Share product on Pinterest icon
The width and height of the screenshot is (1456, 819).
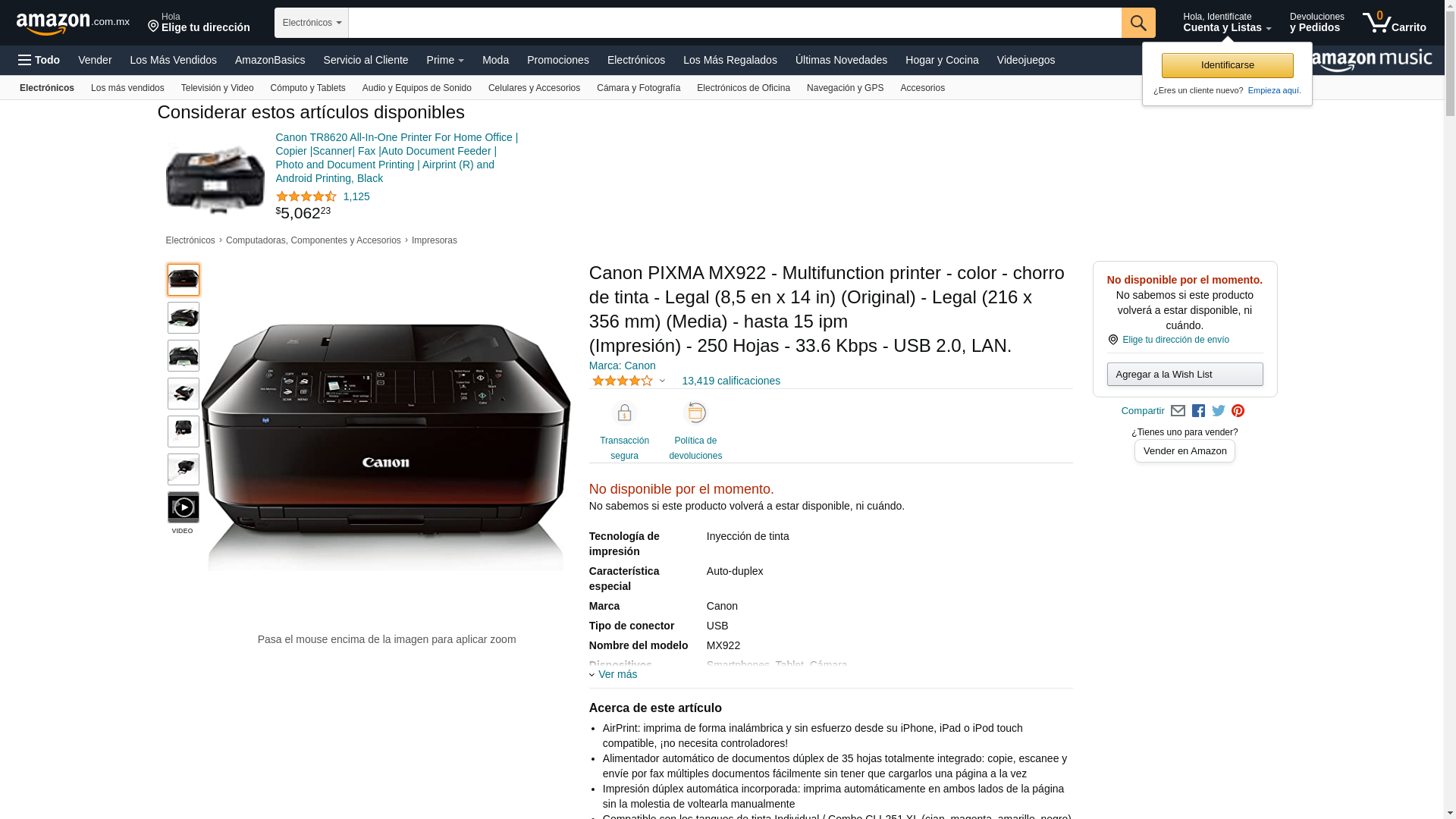(x=1238, y=411)
